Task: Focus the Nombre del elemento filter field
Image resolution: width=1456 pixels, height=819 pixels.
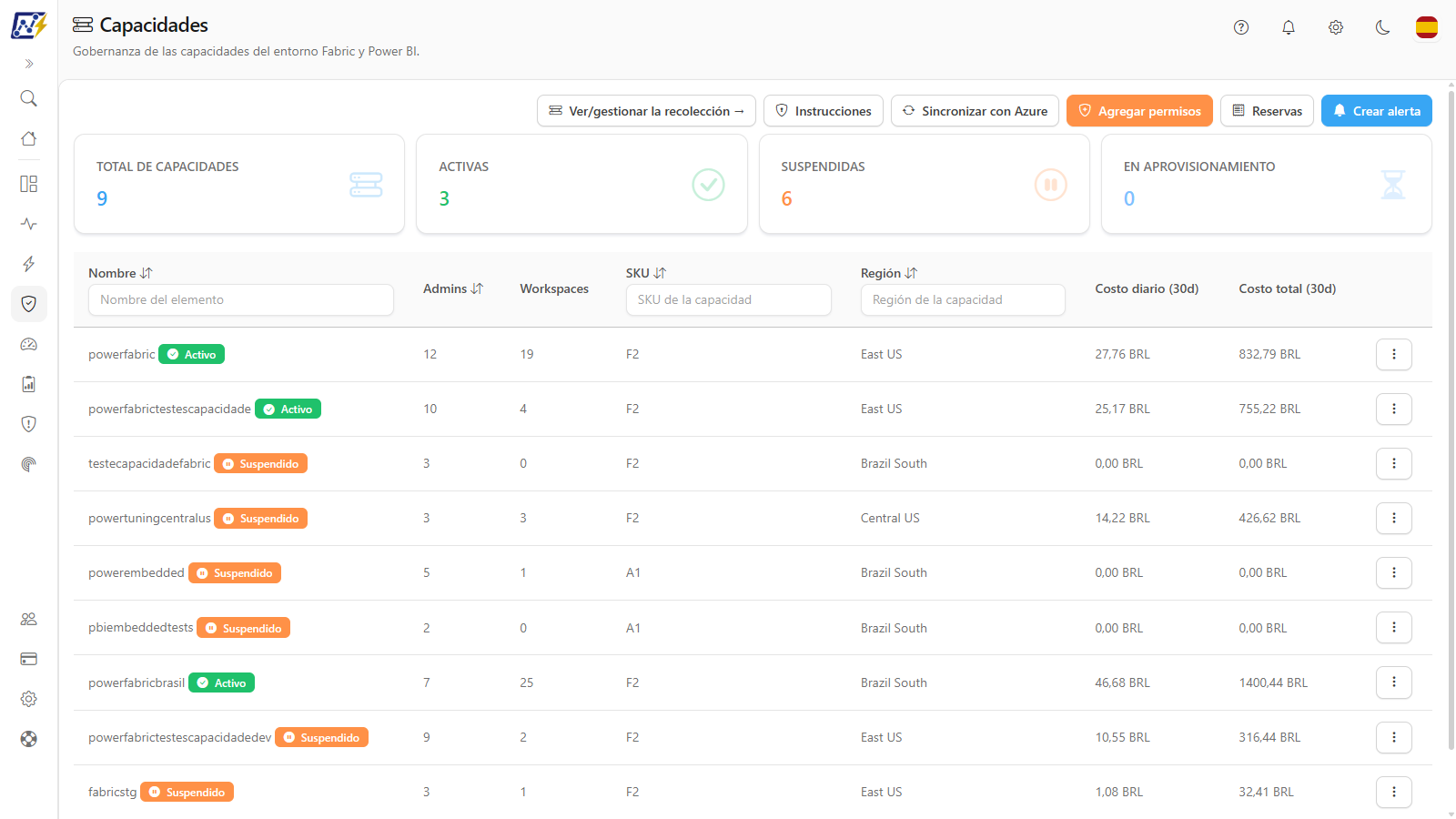Action: (x=241, y=300)
